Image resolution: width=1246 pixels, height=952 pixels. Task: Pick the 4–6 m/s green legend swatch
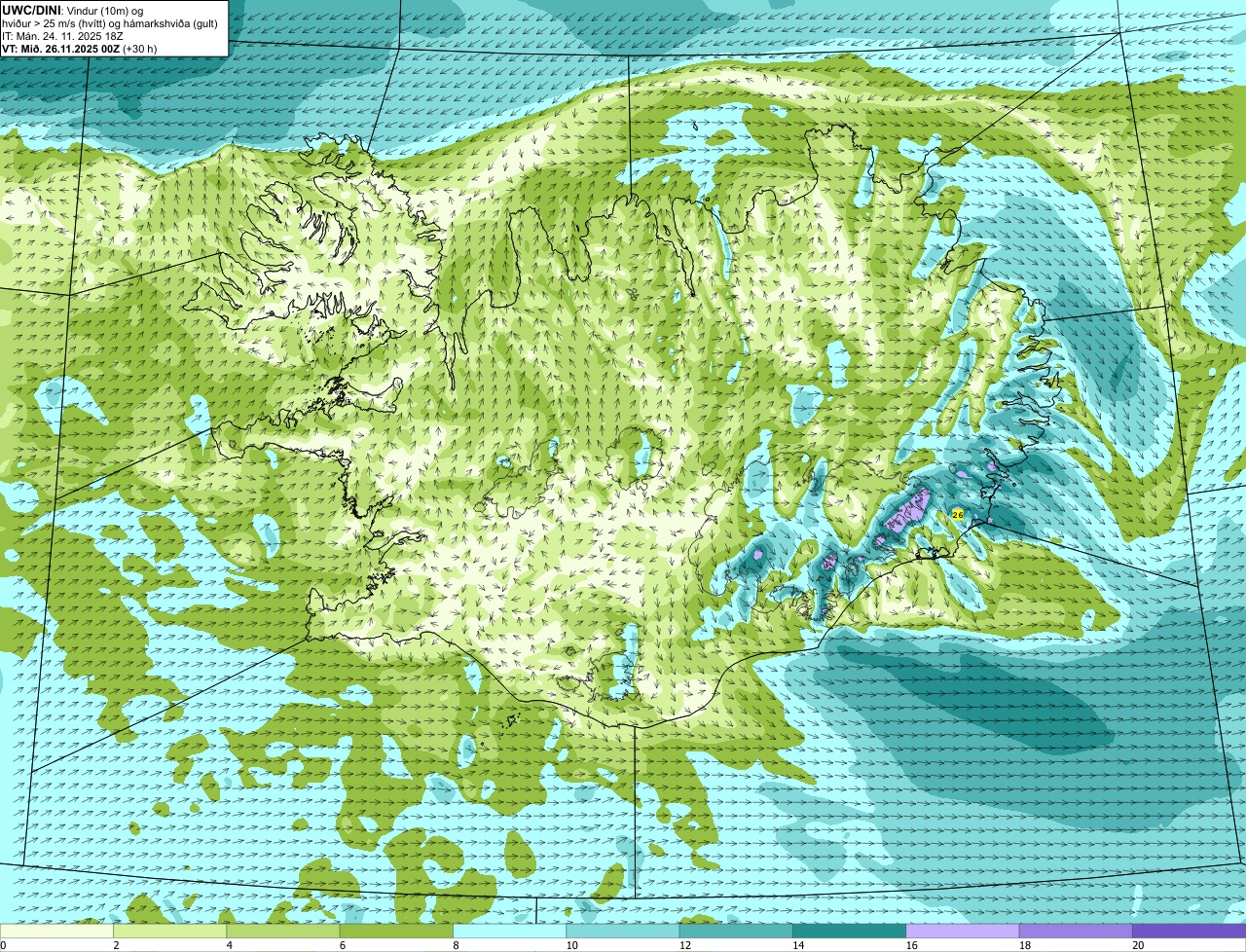point(284,931)
